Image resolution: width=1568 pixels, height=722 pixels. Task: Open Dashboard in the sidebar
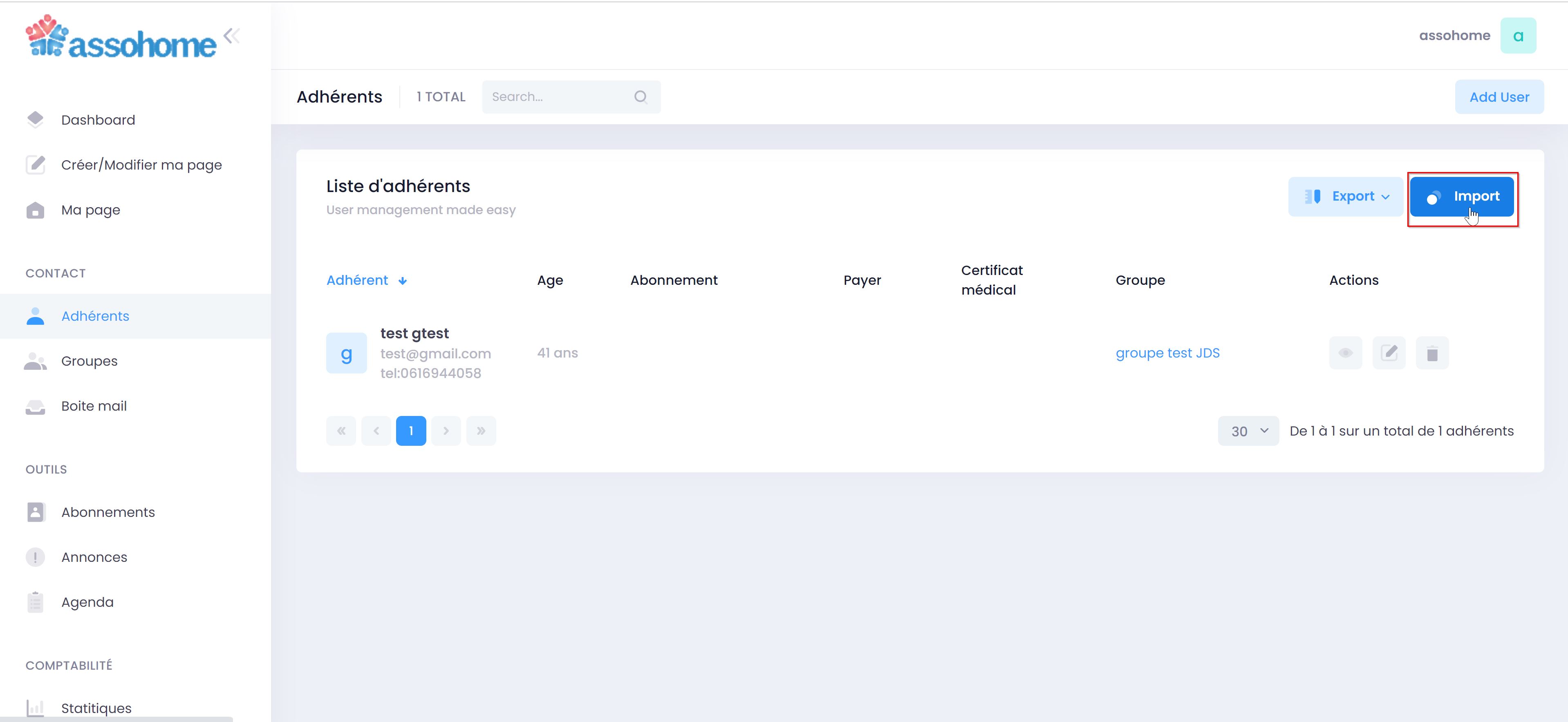(98, 120)
